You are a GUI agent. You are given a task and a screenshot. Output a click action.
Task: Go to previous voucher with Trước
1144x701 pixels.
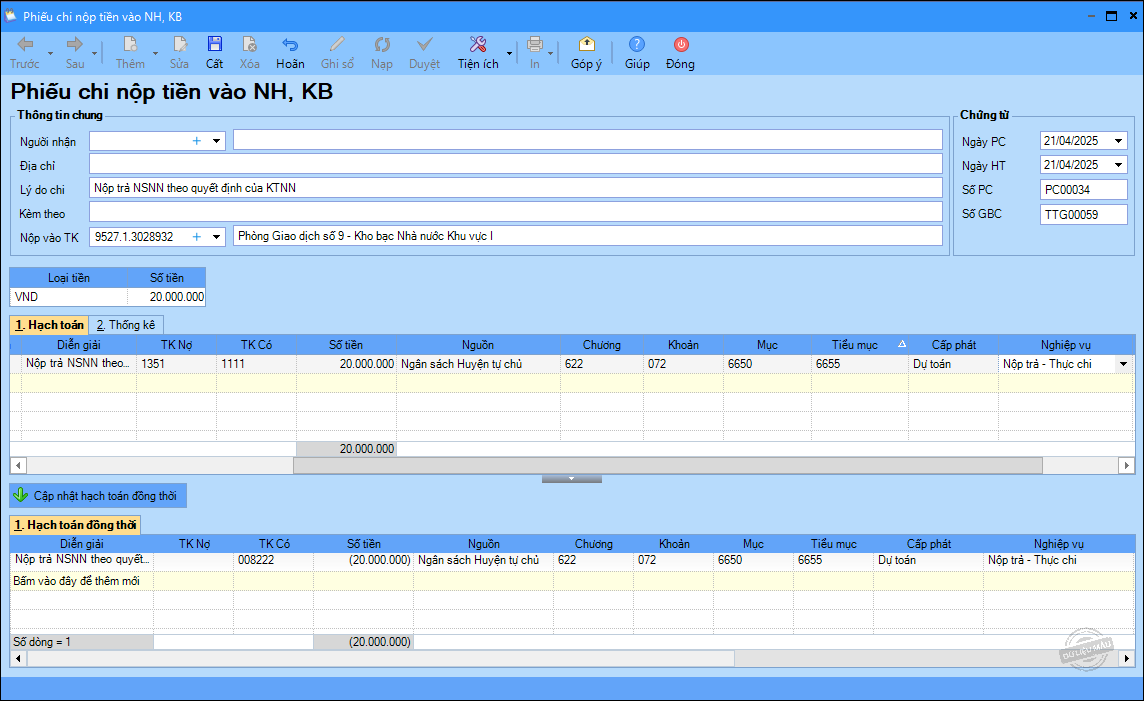pyautogui.click(x=25, y=53)
